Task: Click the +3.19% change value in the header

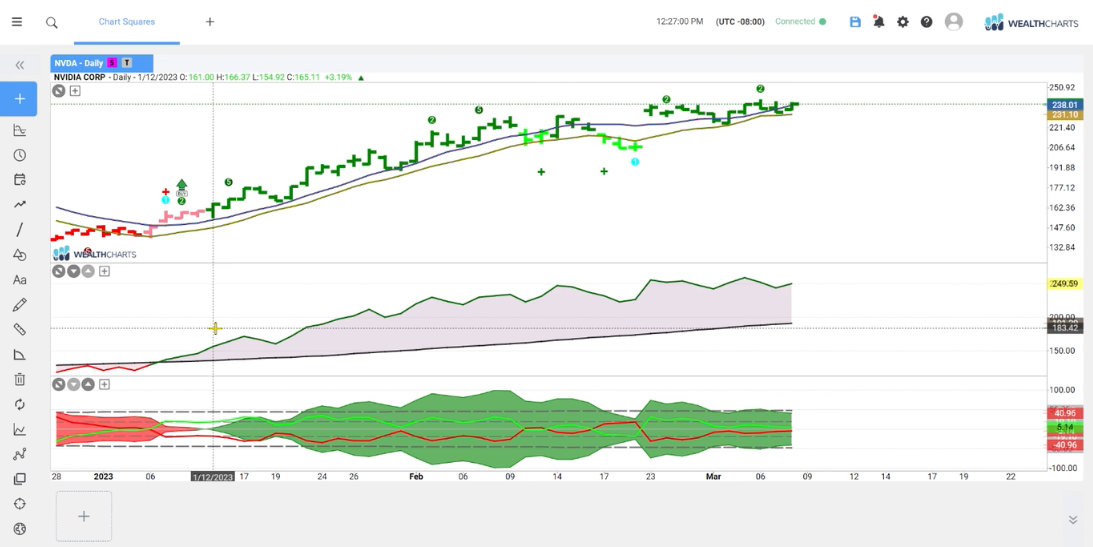Action: click(337, 77)
